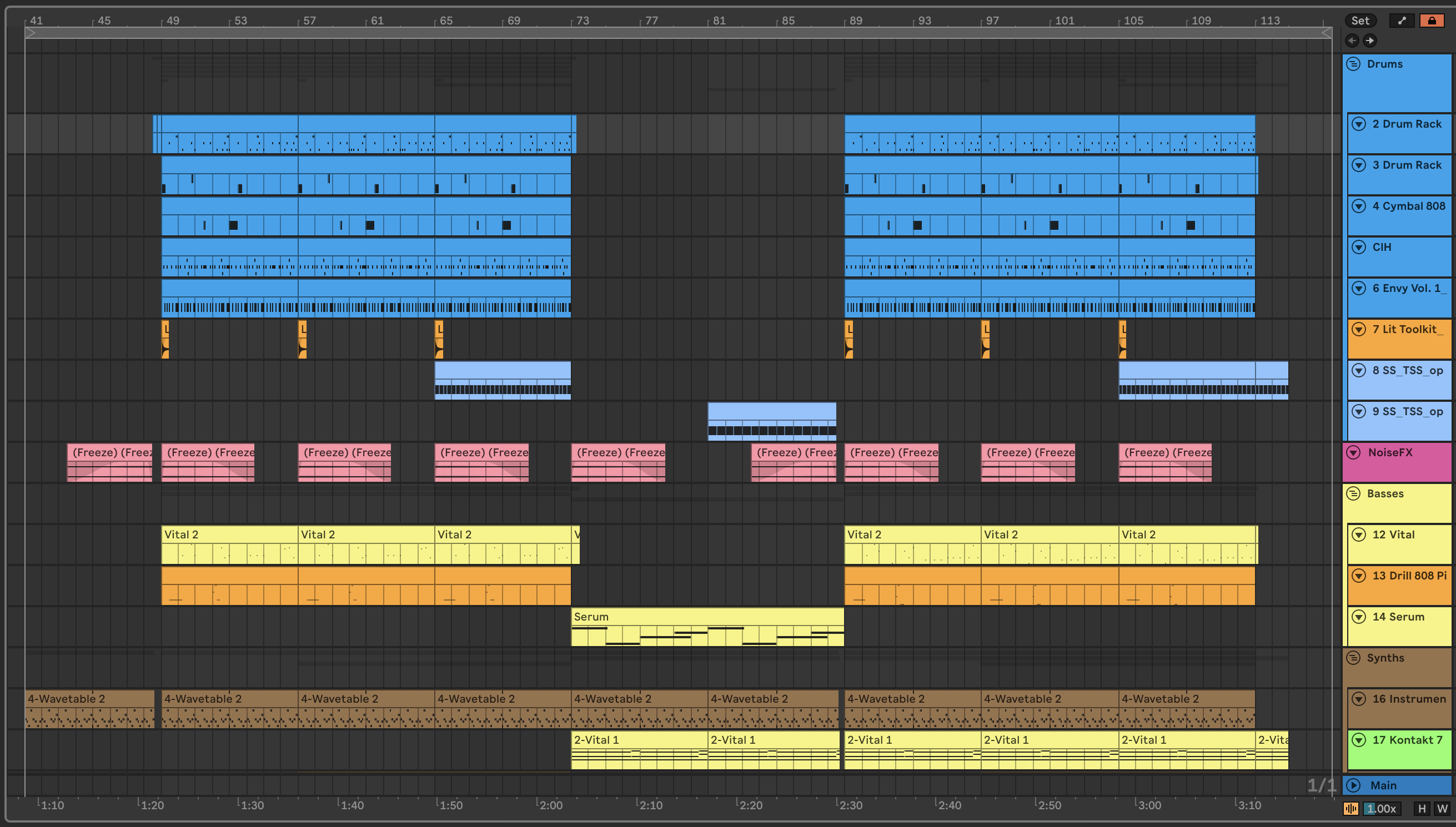Fold the Basses group track icon

1353,493
